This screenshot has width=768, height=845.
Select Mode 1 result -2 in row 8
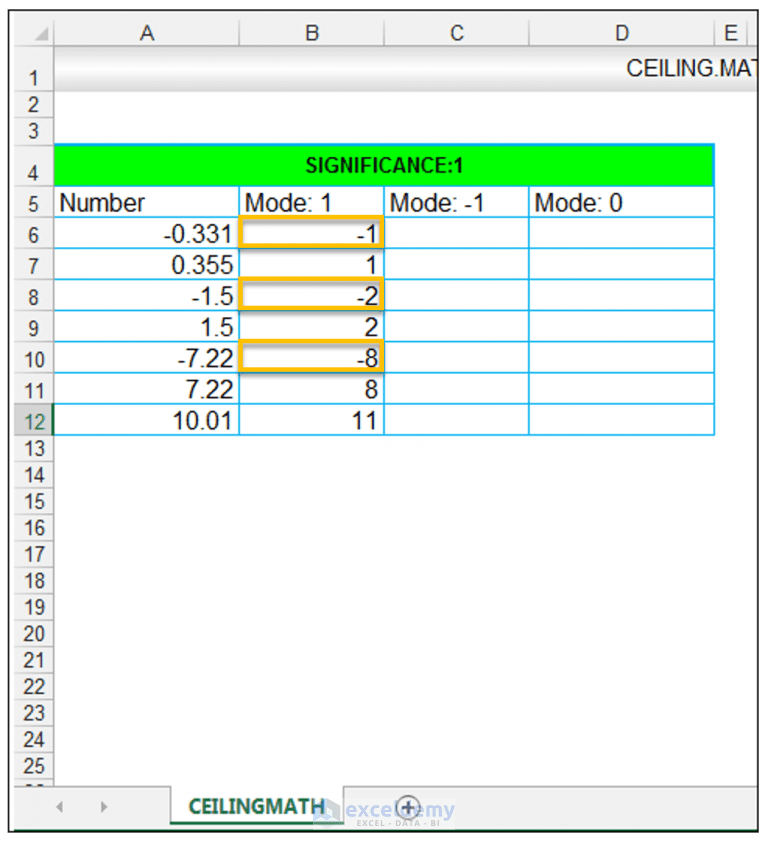click(312, 296)
